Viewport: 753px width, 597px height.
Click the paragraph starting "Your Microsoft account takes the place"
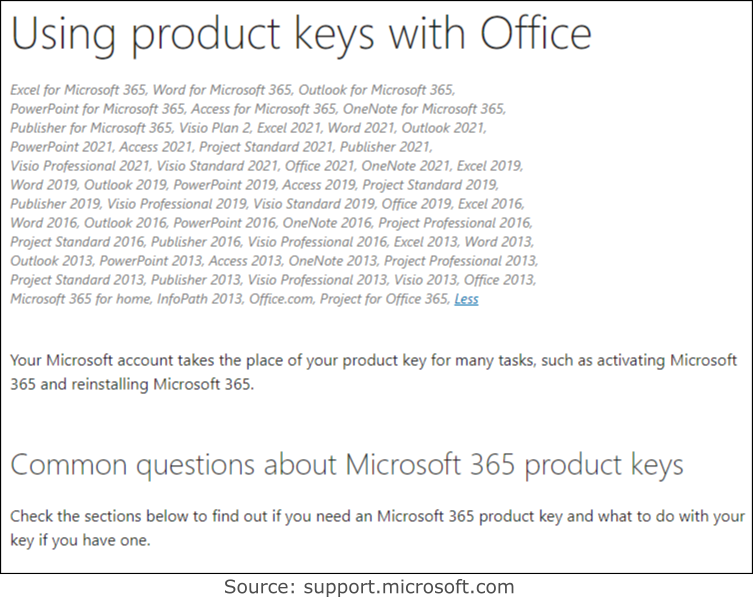pyautogui.click(x=374, y=372)
